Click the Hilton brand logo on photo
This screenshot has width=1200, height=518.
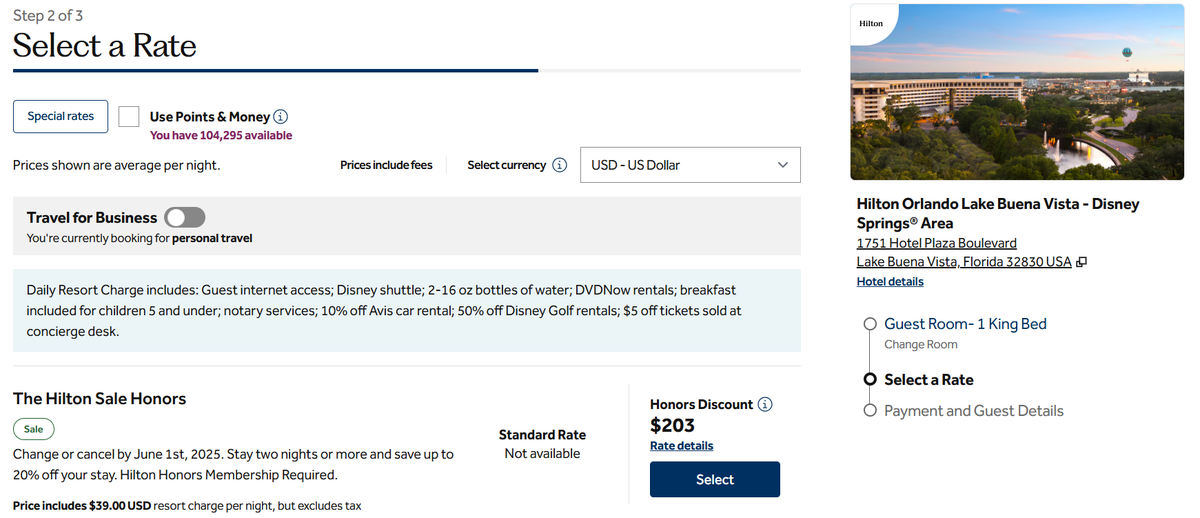click(871, 23)
